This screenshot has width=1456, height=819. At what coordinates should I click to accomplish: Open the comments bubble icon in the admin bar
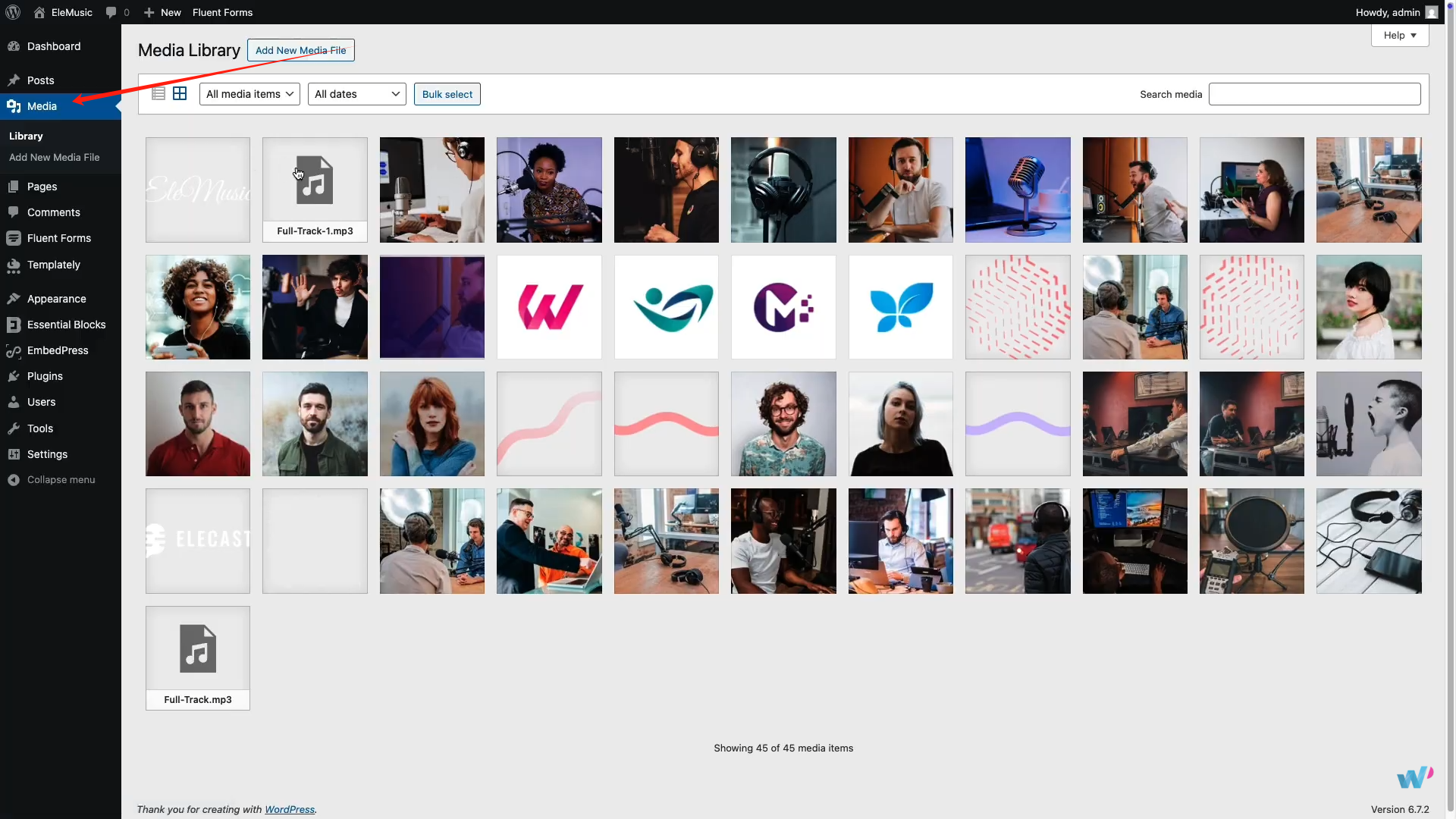click(111, 12)
